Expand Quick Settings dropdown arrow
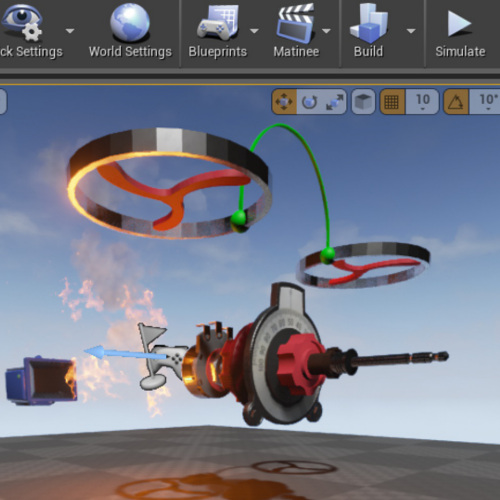The height and width of the screenshot is (500, 500). tap(70, 31)
